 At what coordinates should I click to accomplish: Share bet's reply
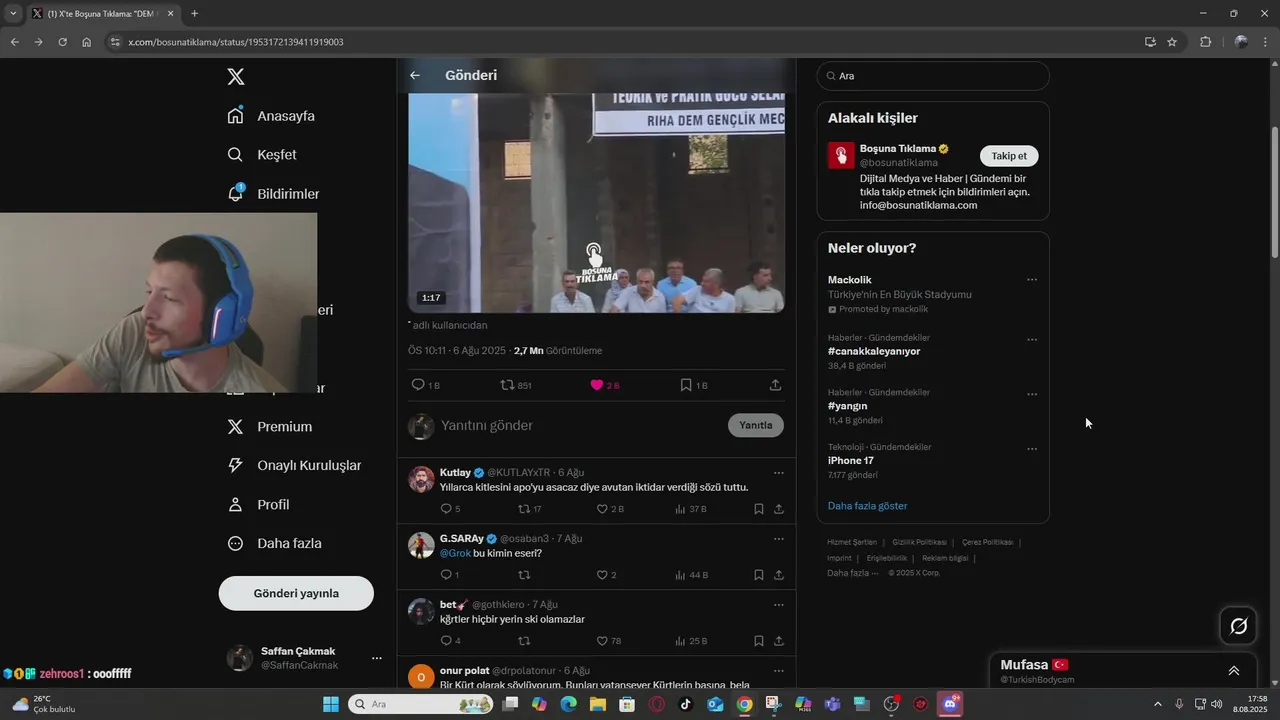pos(778,641)
